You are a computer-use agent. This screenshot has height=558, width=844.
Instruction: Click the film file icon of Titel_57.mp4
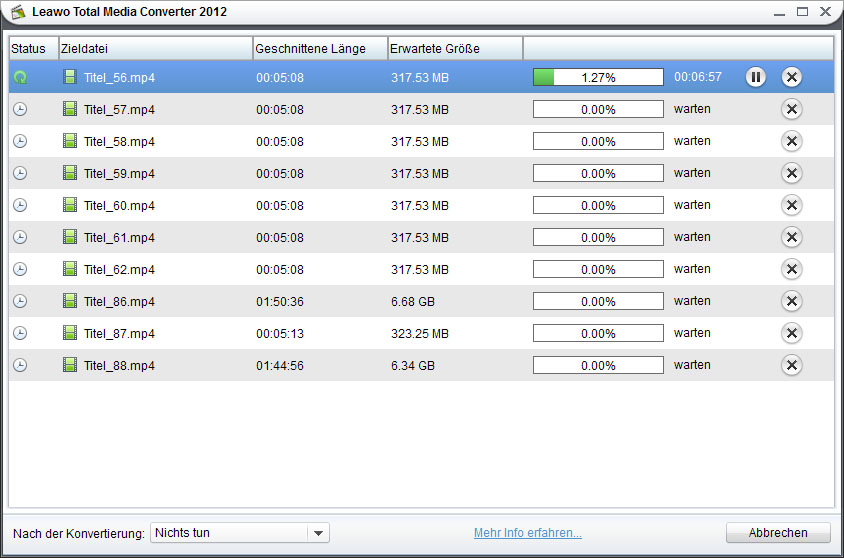[x=69, y=109]
